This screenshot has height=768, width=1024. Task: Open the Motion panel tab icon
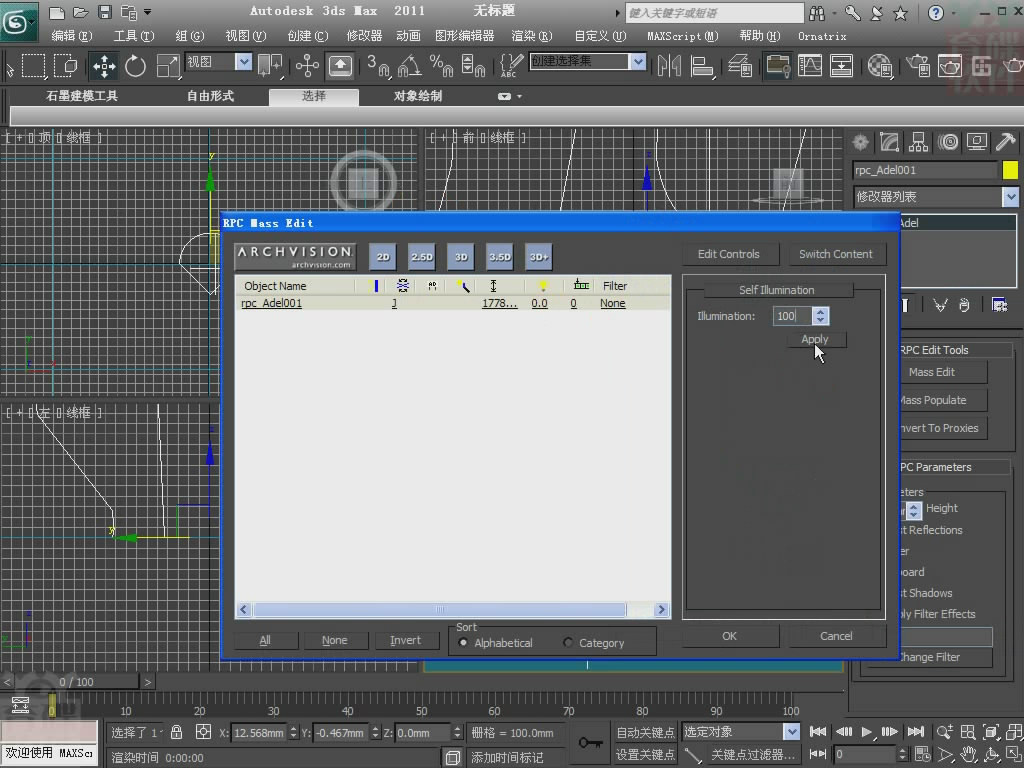(x=948, y=142)
